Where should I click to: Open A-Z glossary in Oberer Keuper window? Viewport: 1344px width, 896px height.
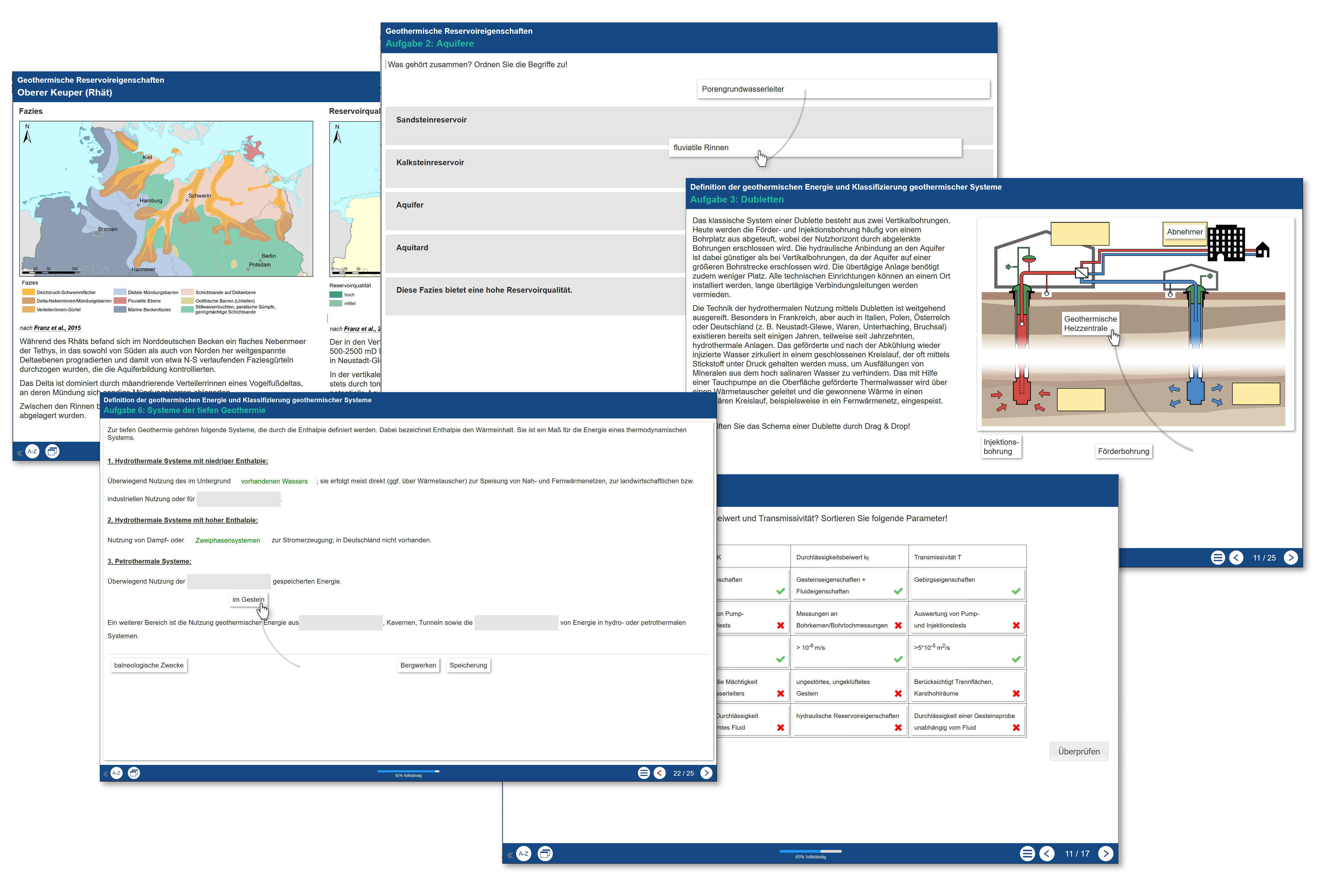click(33, 451)
